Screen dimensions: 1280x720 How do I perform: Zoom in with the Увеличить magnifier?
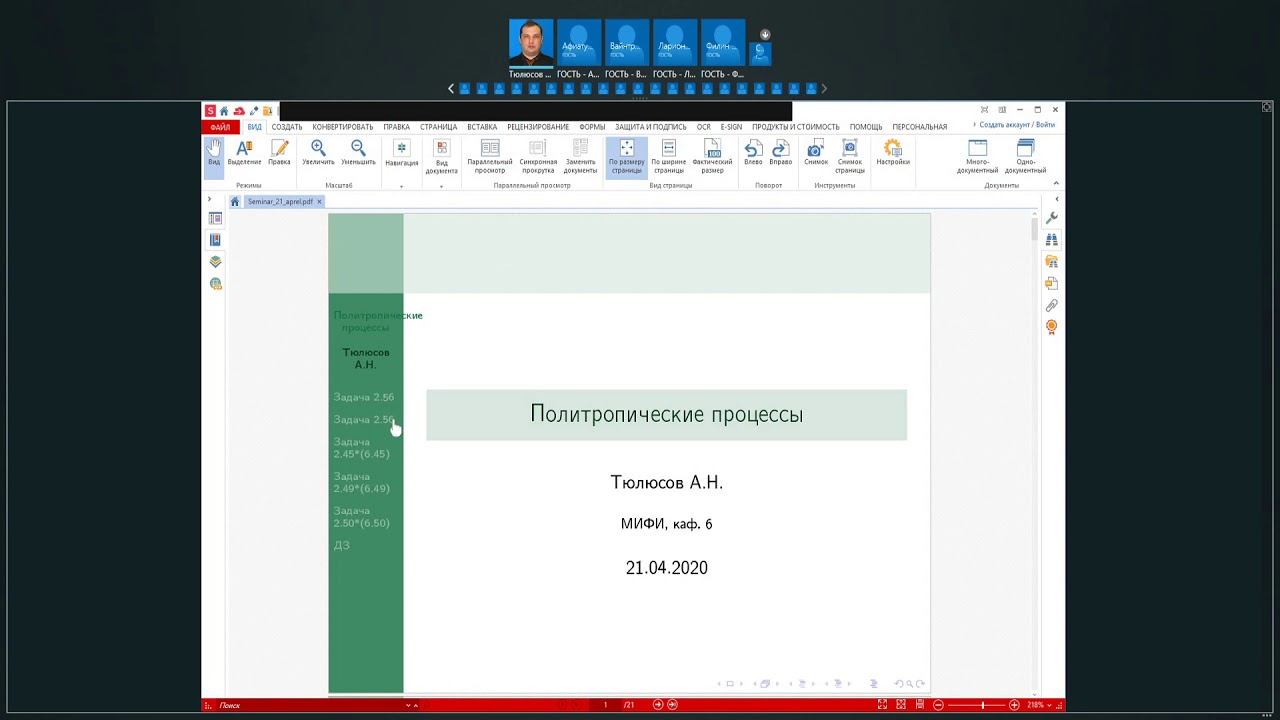click(318, 153)
